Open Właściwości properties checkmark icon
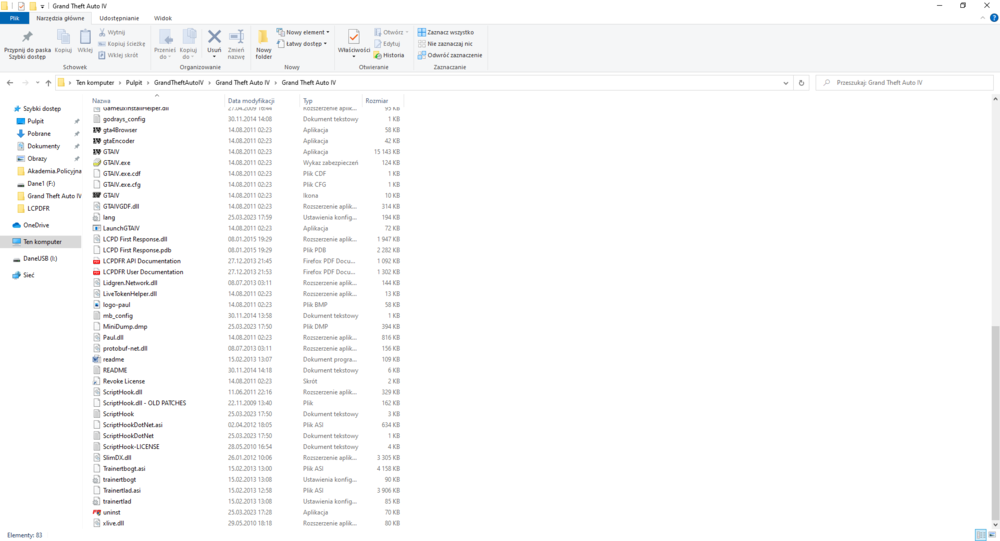The image size is (1000, 541). 354,41
